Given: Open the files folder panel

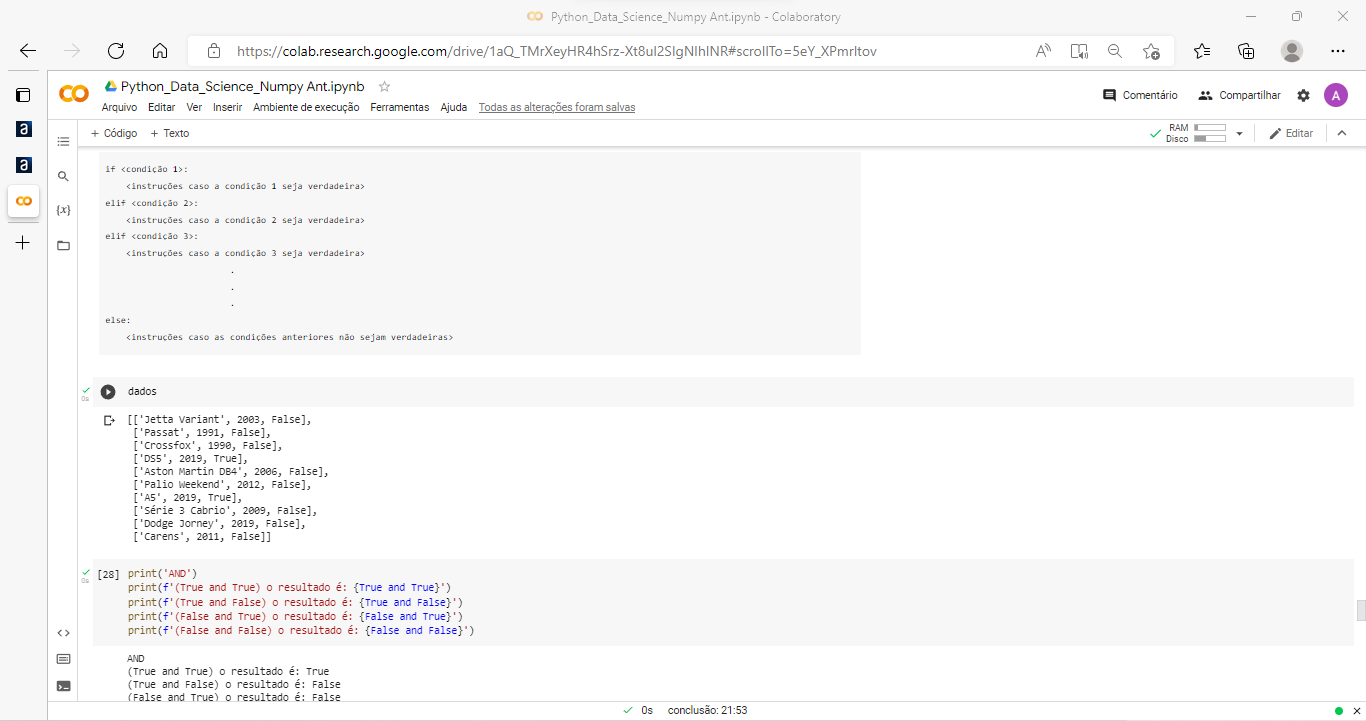Looking at the screenshot, I should [64, 245].
